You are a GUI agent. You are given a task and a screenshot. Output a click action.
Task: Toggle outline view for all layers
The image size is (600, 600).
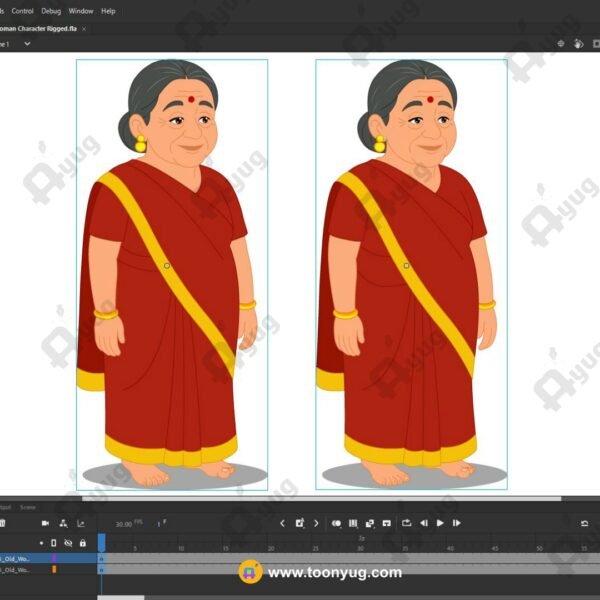point(54,543)
